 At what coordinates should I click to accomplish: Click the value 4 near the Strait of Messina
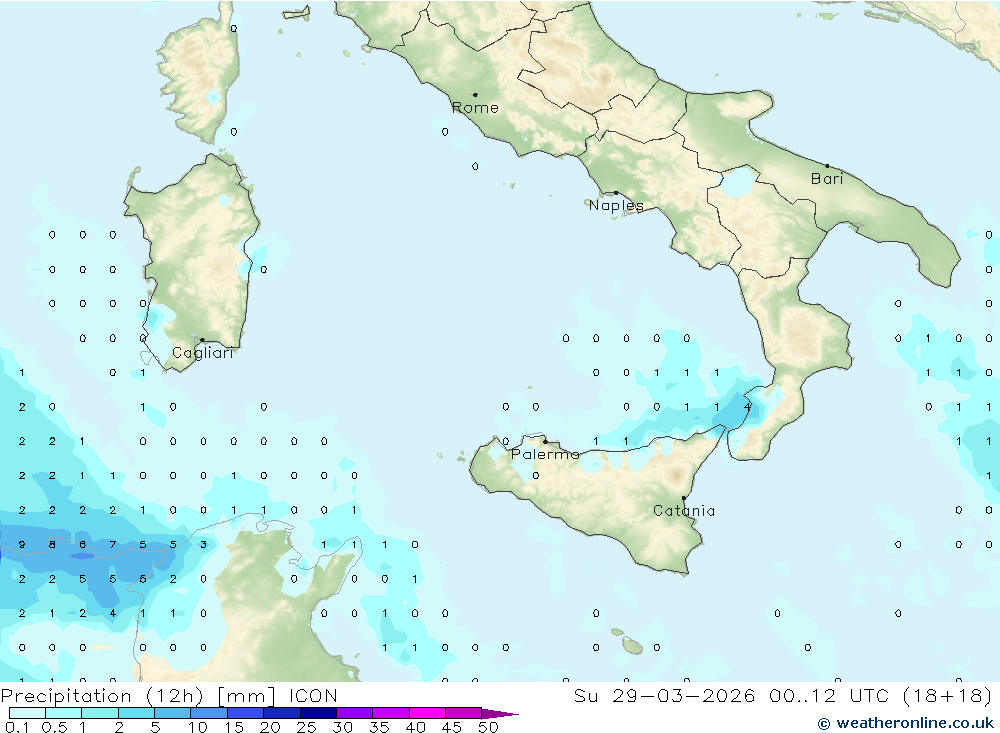pyautogui.click(x=747, y=407)
